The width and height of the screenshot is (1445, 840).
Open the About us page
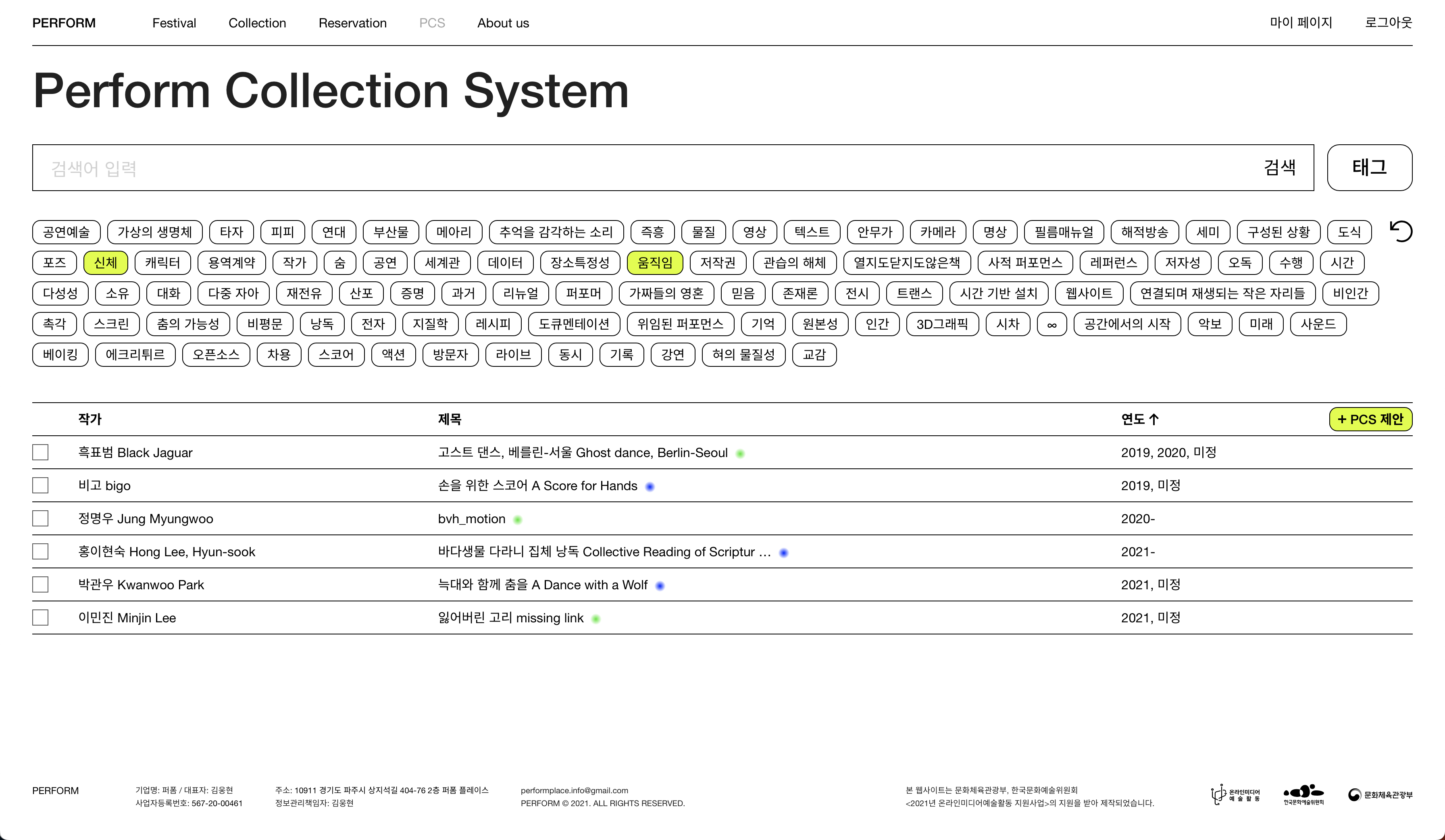(503, 23)
